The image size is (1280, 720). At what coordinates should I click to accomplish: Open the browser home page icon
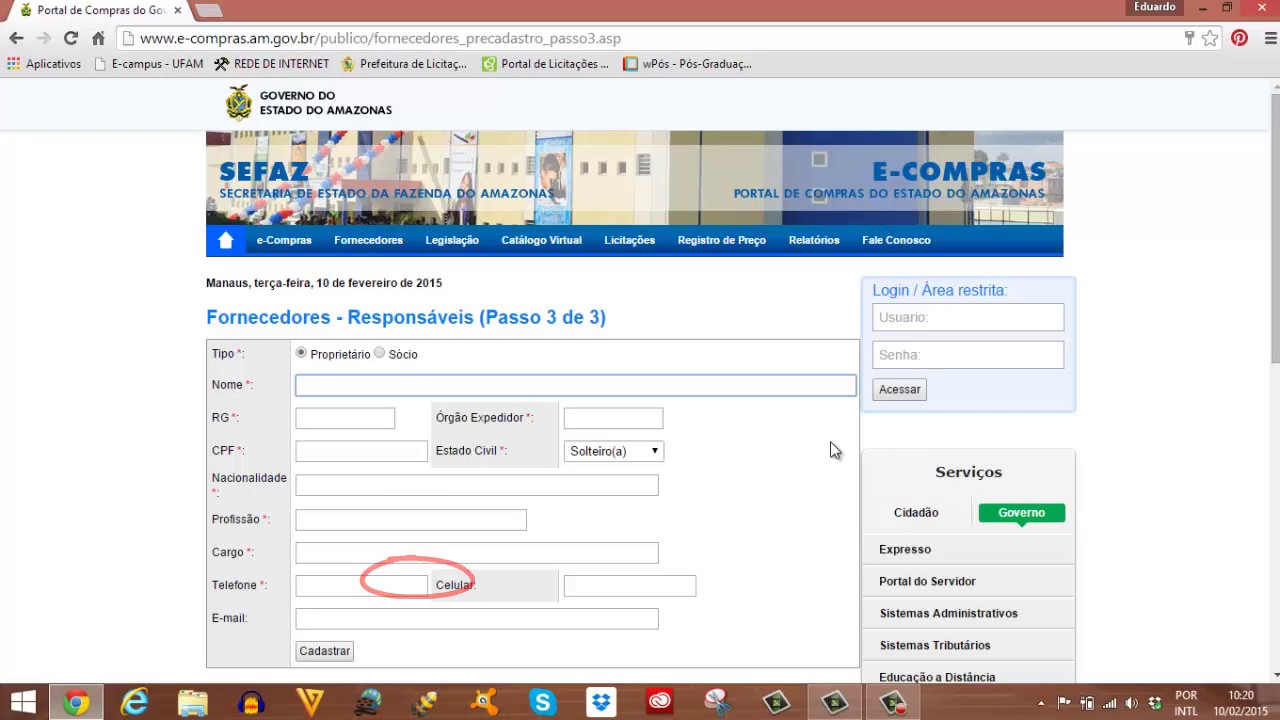pyautogui.click(x=98, y=38)
